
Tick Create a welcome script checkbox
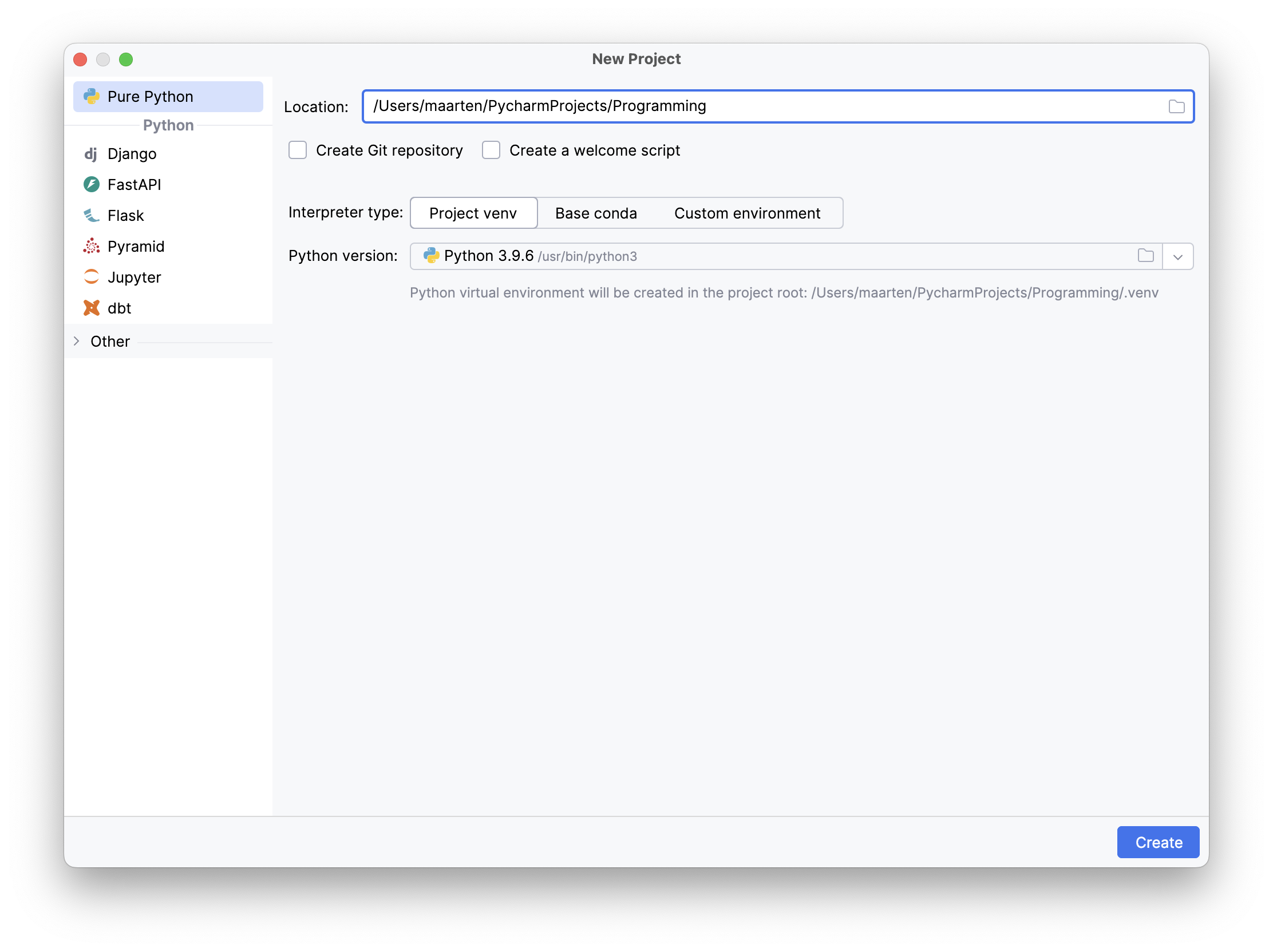[491, 150]
